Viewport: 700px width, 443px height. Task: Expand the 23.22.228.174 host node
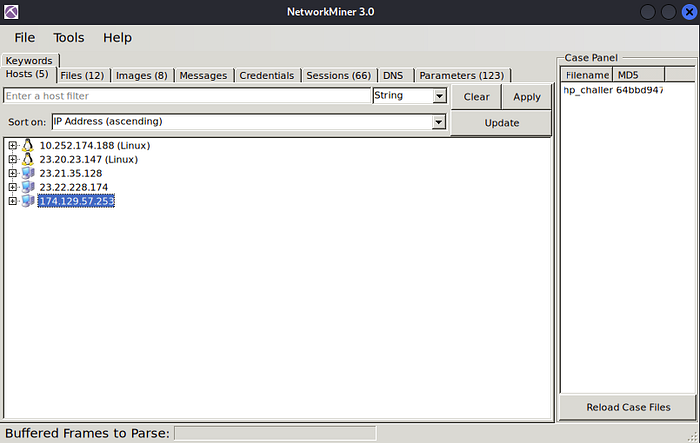pos(12,187)
